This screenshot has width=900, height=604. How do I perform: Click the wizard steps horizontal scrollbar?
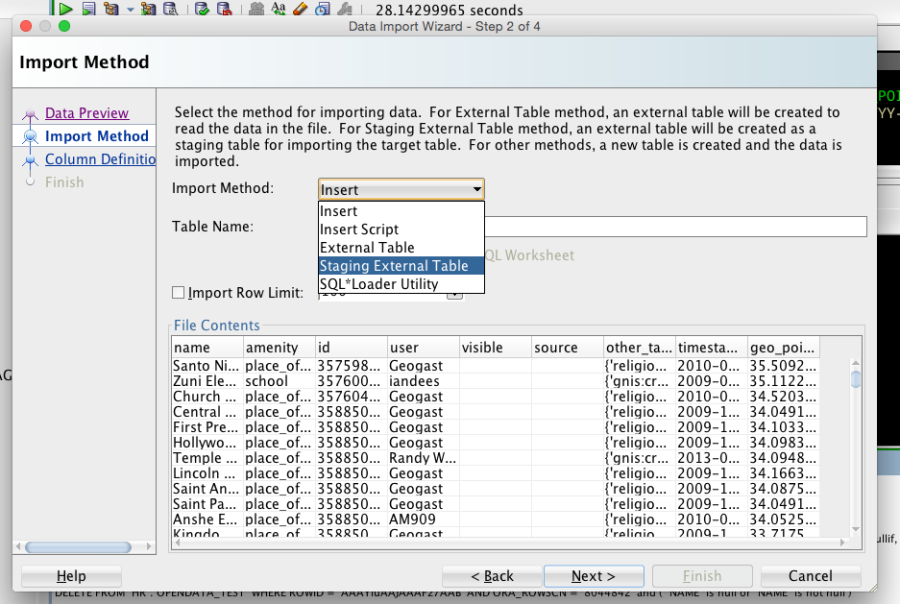[78, 547]
